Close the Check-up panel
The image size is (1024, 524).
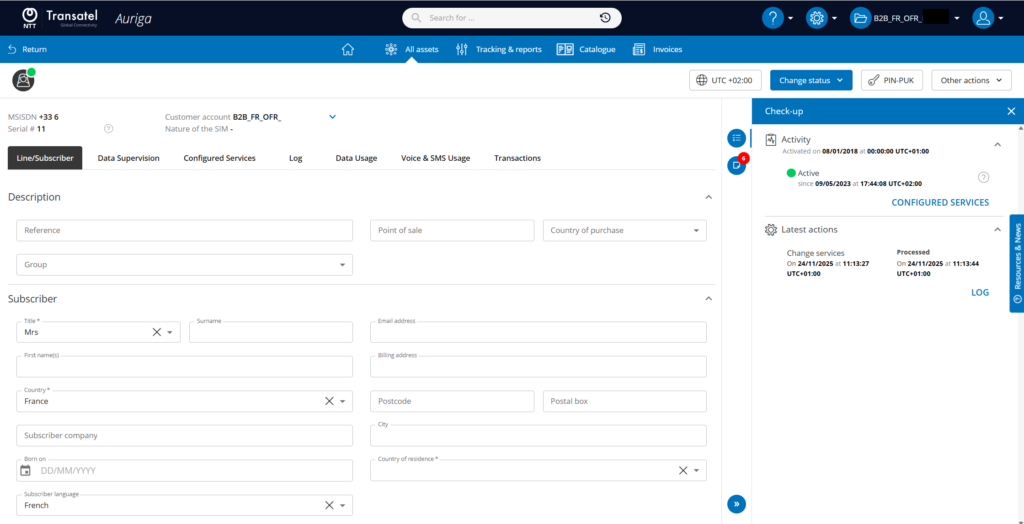click(x=1011, y=111)
